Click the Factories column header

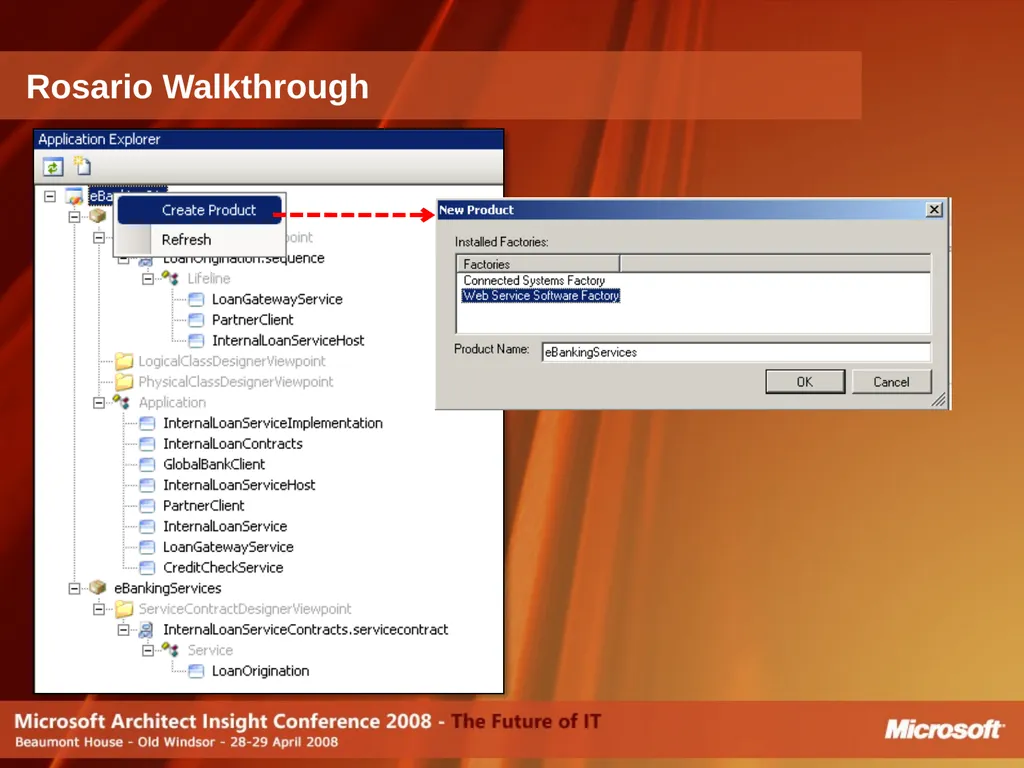[x=538, y=264]
